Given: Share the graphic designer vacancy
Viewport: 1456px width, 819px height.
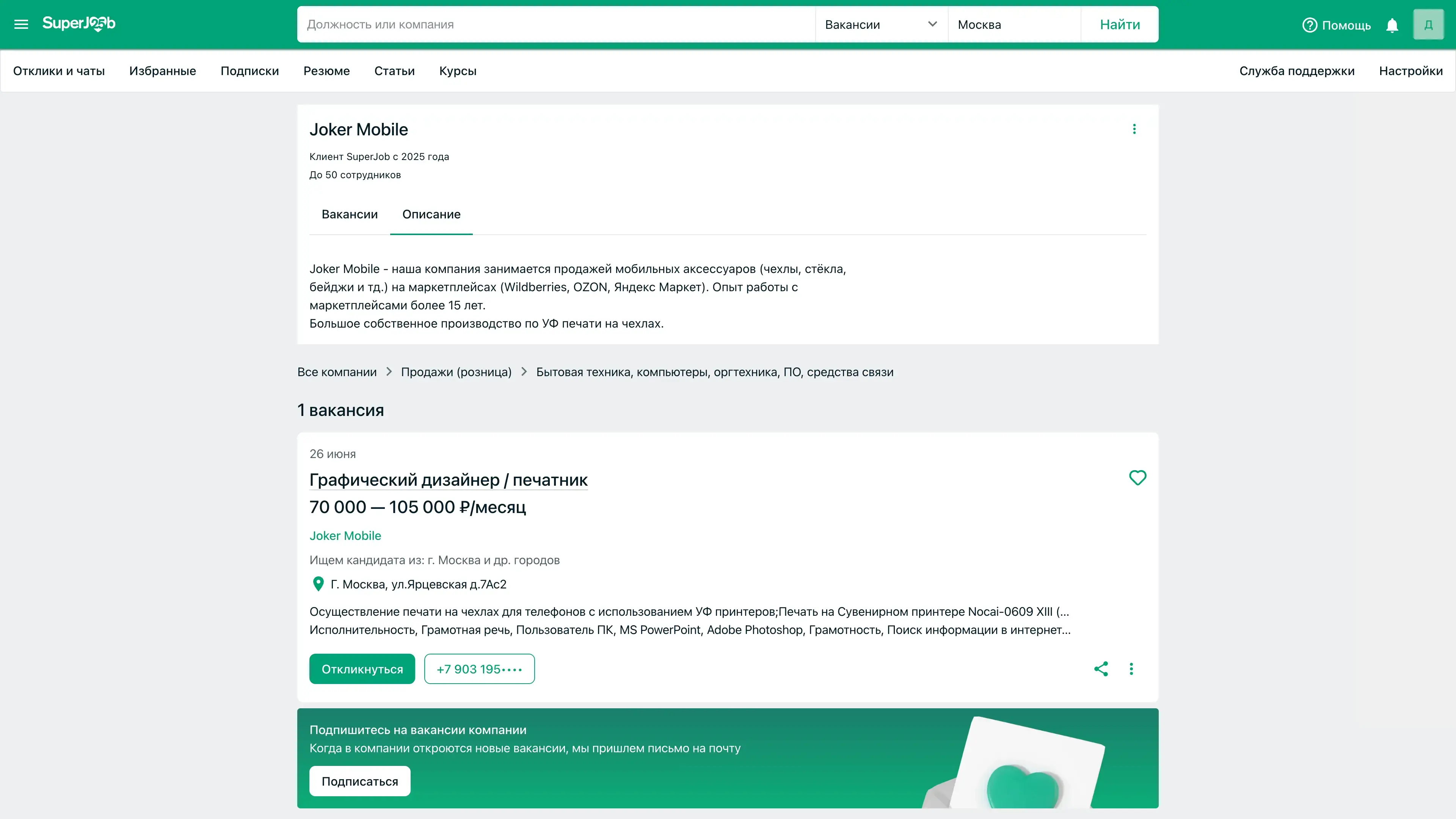Looking at the screenshot, I should 1100,669.
